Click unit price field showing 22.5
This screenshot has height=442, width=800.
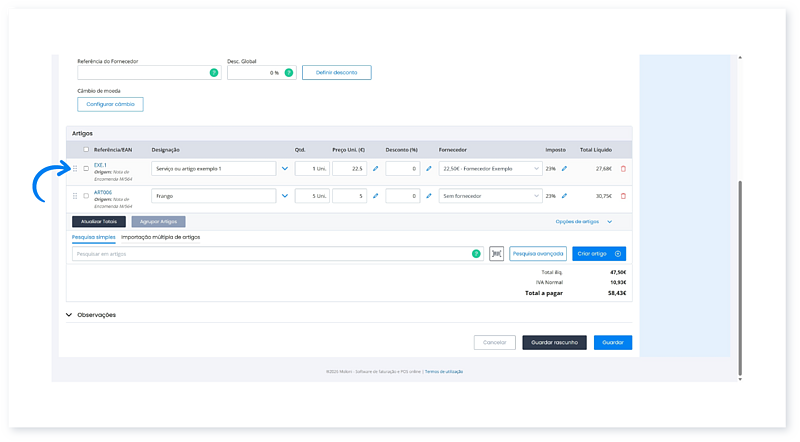(349, 168)
